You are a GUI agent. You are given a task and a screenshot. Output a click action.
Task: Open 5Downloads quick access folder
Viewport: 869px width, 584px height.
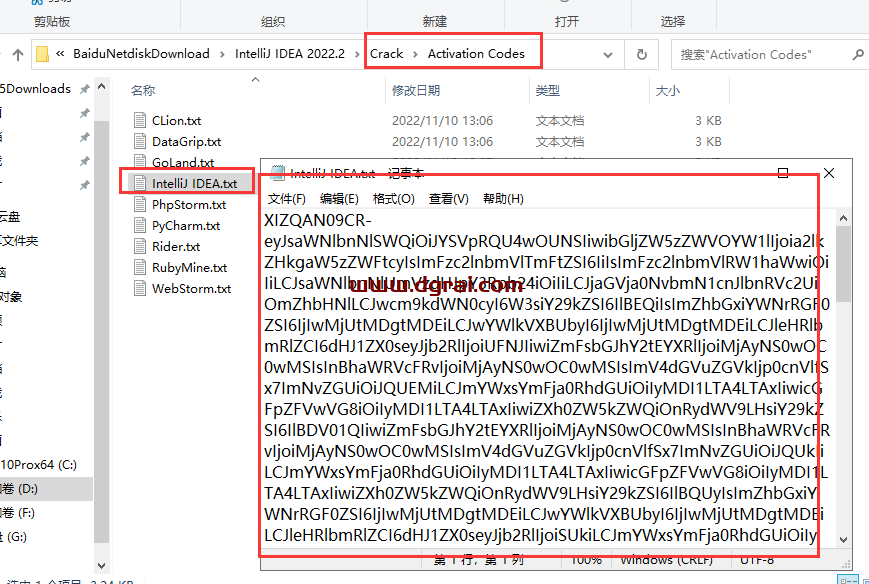click(35, 89)
